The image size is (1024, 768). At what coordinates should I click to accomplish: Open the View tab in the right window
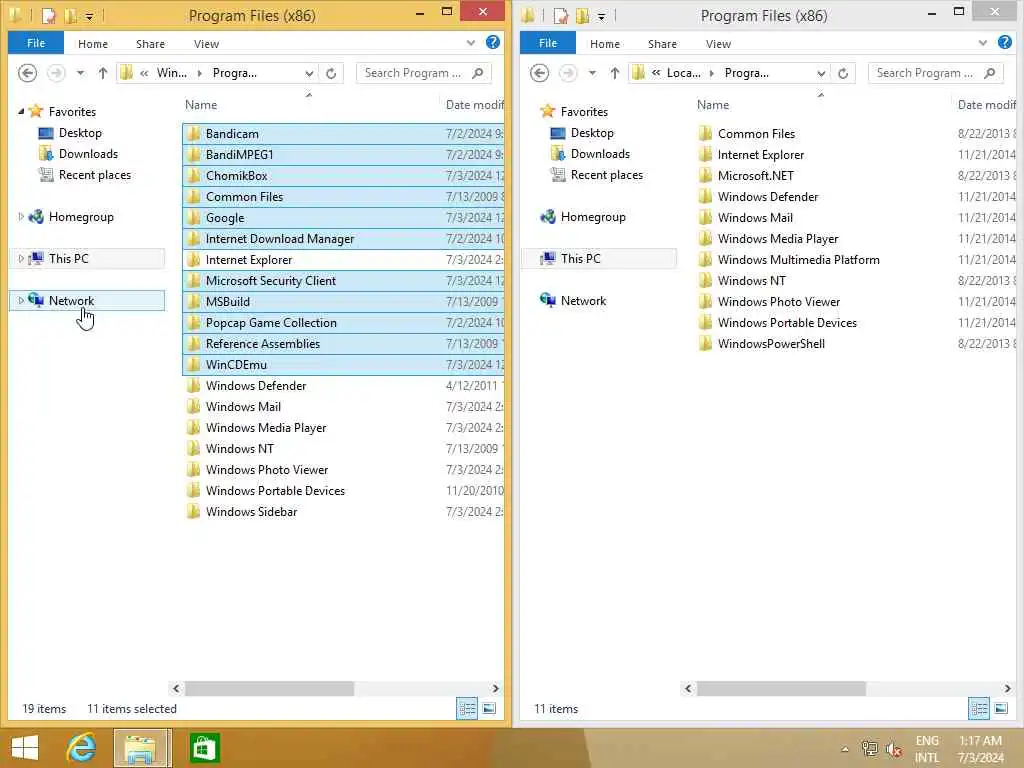pyautogui.click(x=718, y=44)
